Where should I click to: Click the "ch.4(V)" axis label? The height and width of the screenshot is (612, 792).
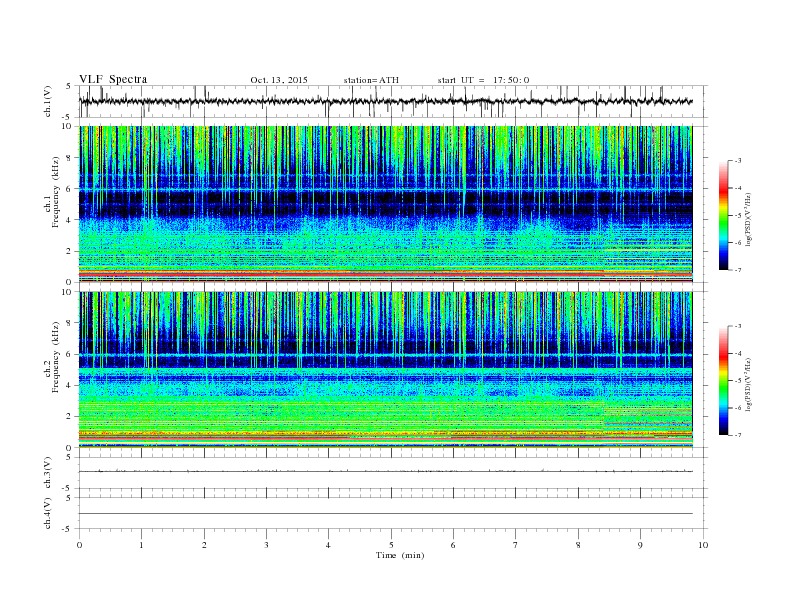pos(48,513)
